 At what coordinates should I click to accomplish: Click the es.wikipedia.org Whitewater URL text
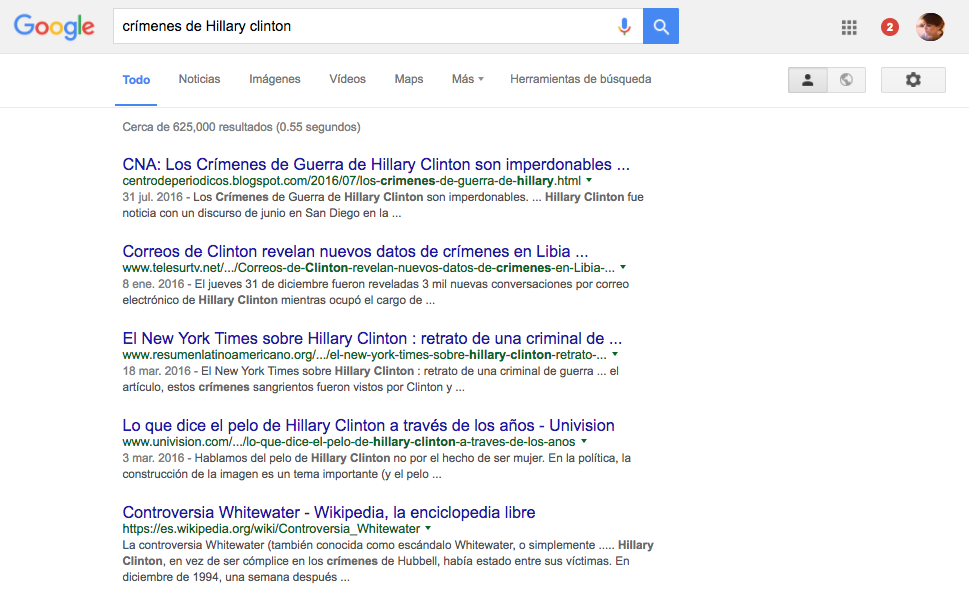(271, 529)
